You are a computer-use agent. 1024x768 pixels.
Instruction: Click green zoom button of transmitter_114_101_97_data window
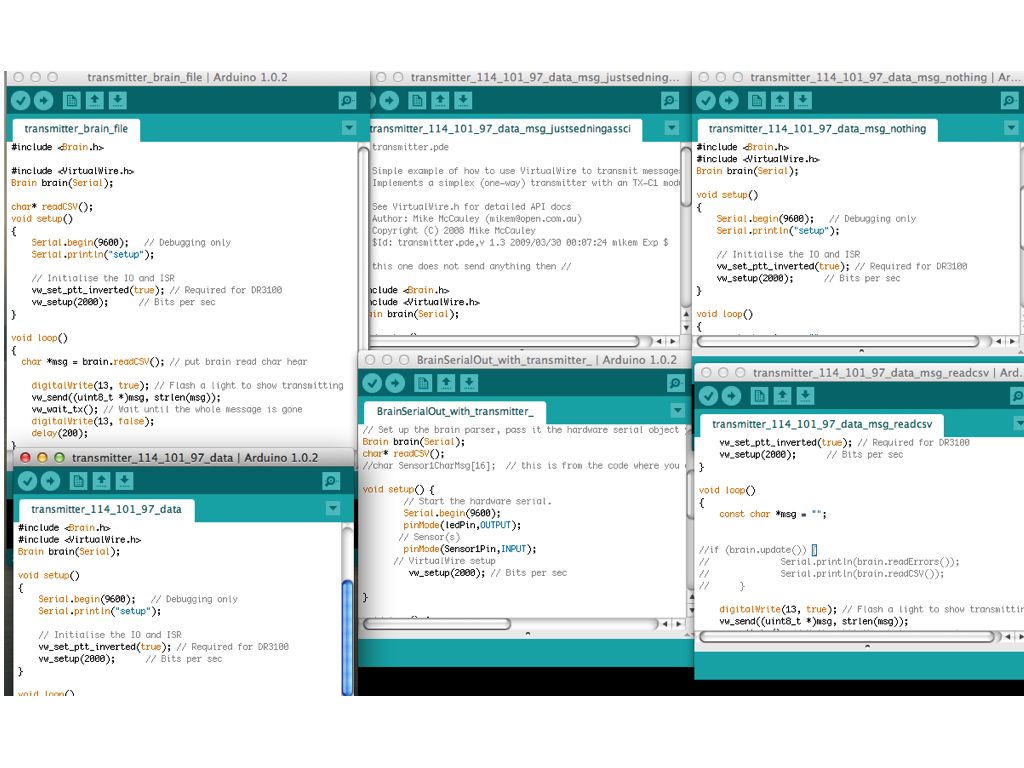(59, 458)
